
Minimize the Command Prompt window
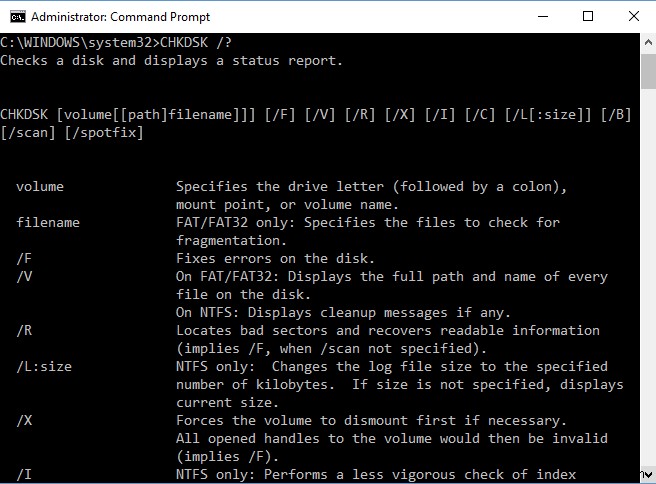point(543,16)
